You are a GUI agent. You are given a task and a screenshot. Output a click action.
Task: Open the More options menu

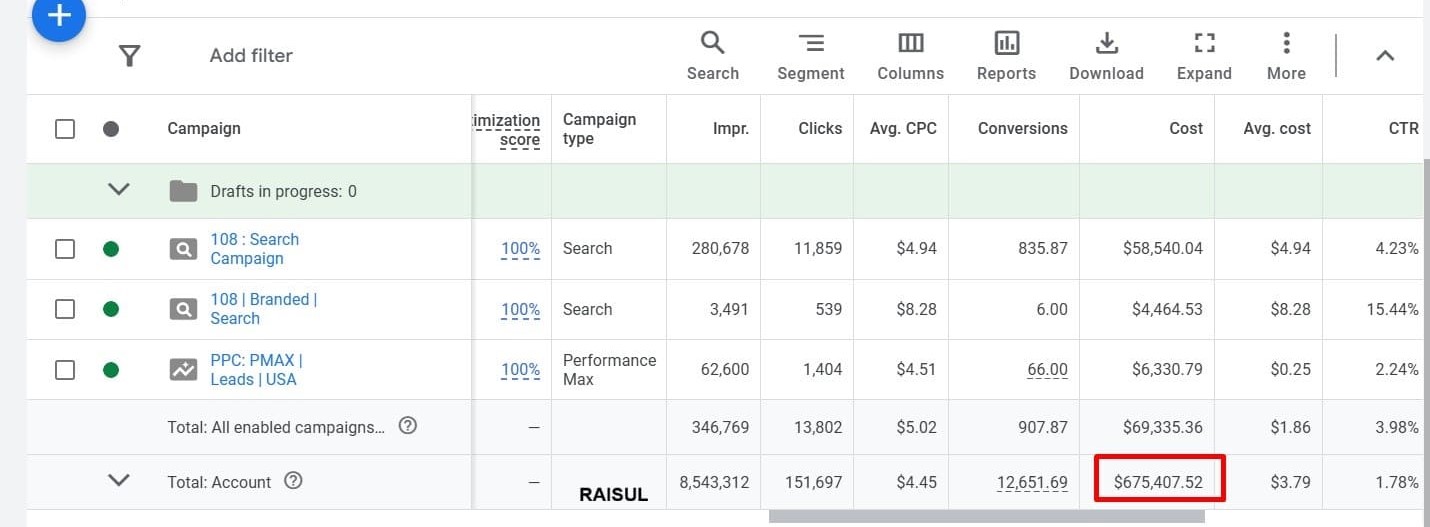[1286, 56]
